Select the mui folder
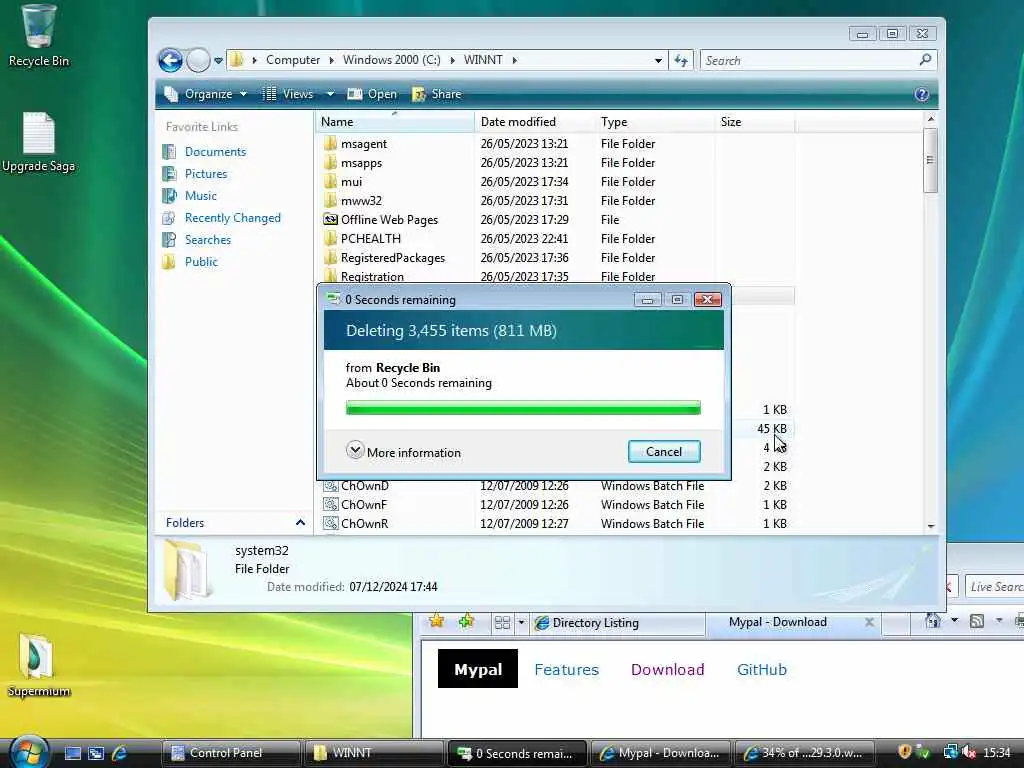This screenshot has width=1024, height=768. (x=351, y=182)
